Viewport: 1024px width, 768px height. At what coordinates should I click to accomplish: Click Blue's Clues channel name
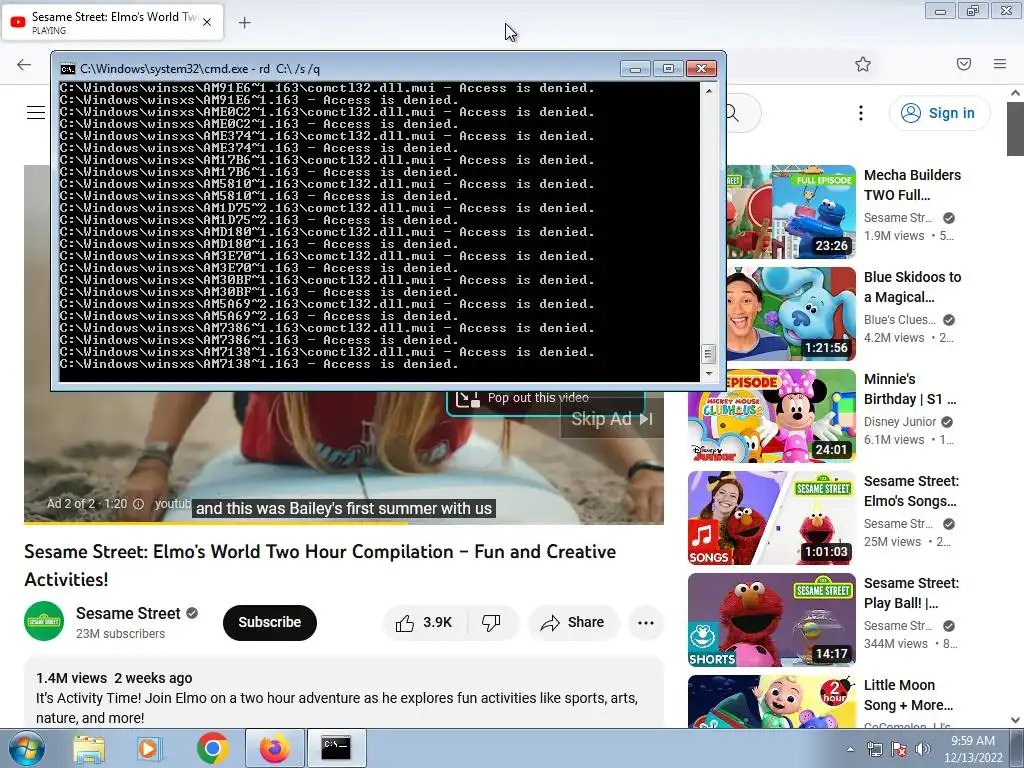(900, 320)
